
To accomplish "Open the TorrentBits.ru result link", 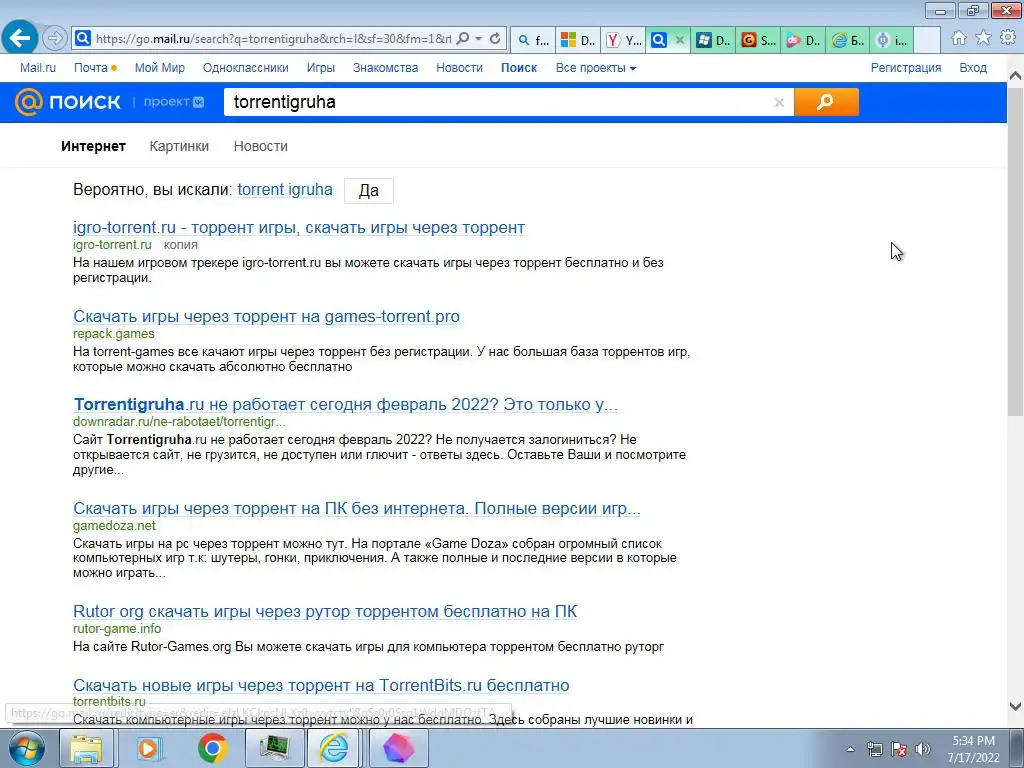I will tap(321, 685).
